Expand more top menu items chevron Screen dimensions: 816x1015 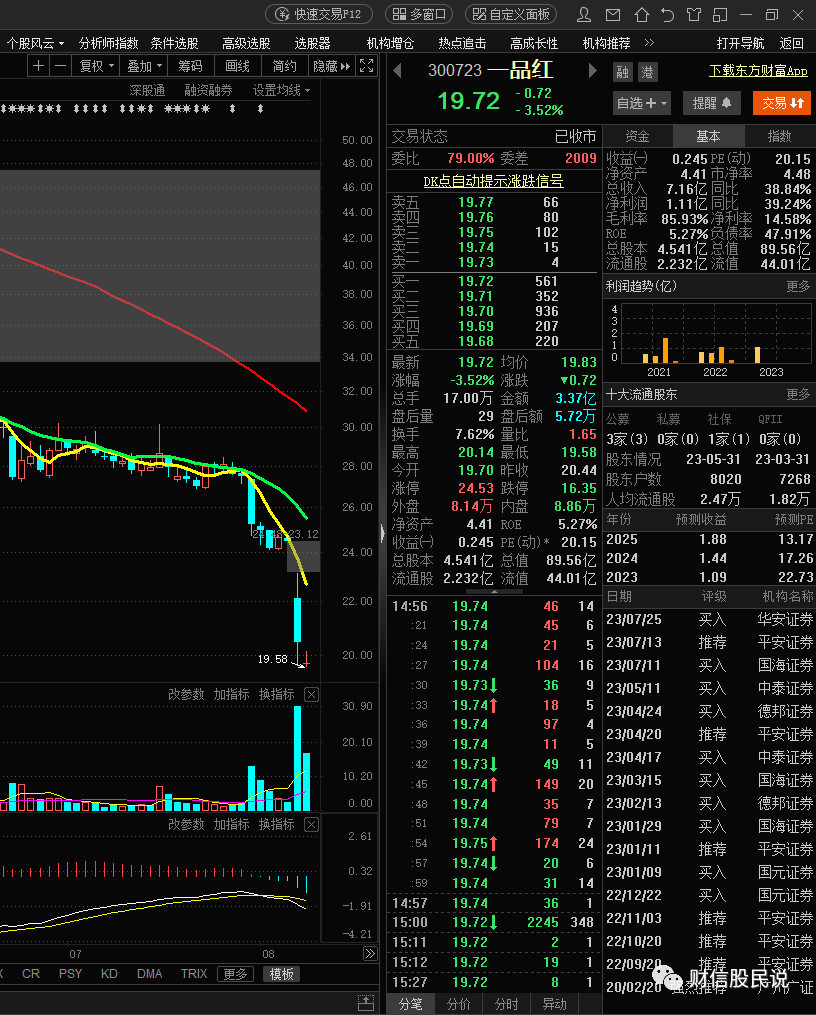[649, 43]
